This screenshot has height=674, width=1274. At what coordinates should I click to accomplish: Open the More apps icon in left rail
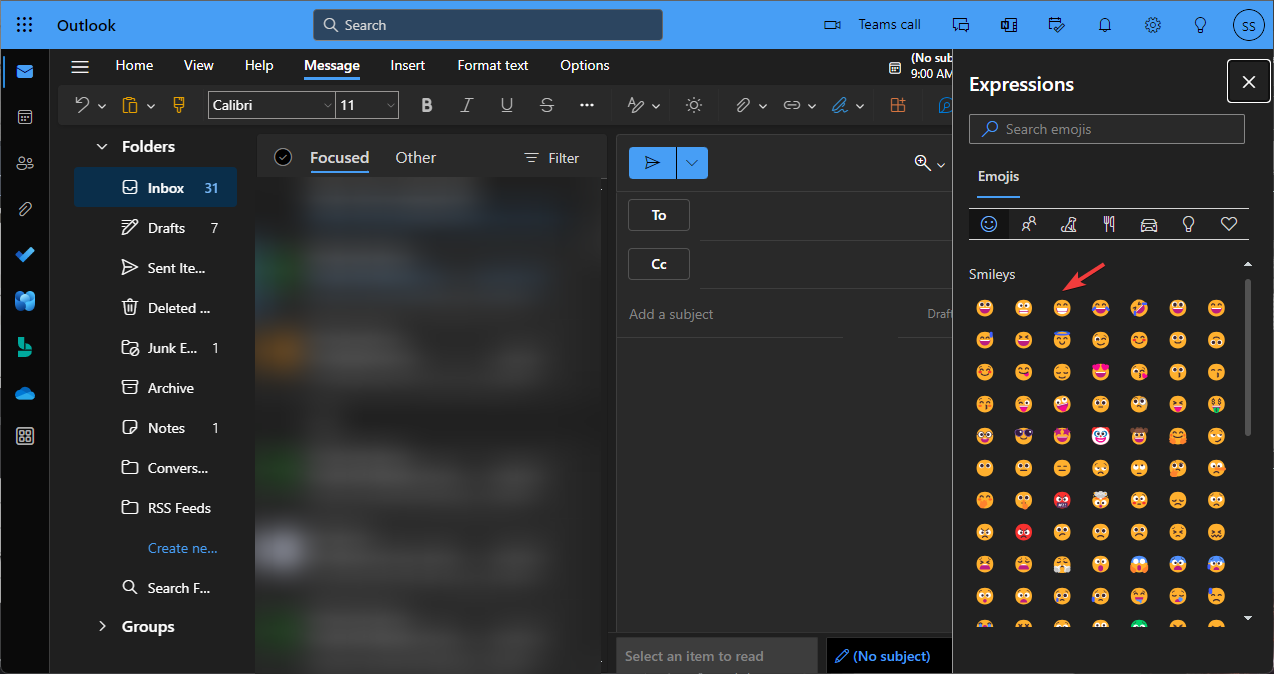(25, 436)
